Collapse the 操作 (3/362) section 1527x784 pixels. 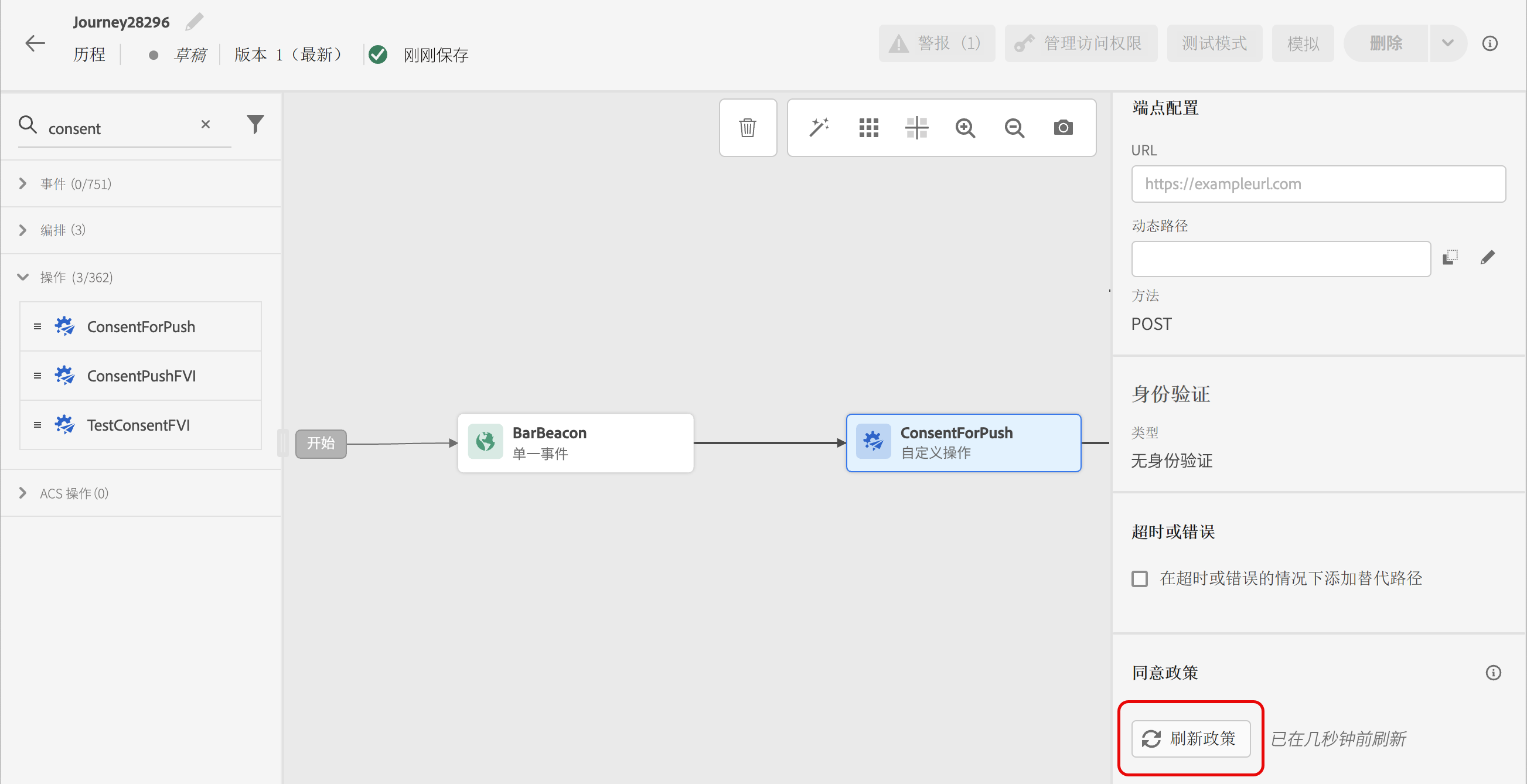click(x=23, y=277)
